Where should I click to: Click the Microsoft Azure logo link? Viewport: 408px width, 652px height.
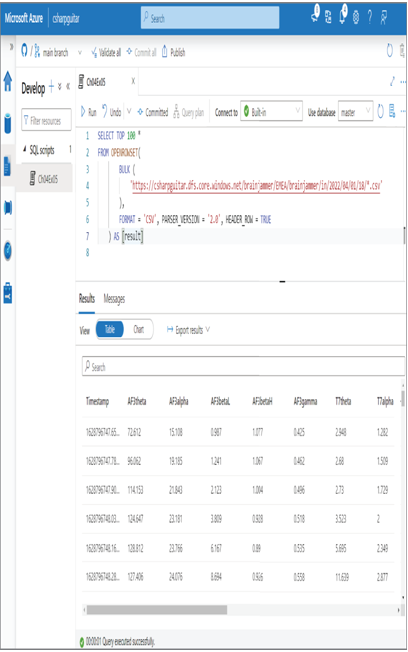[x=24, y=18]
